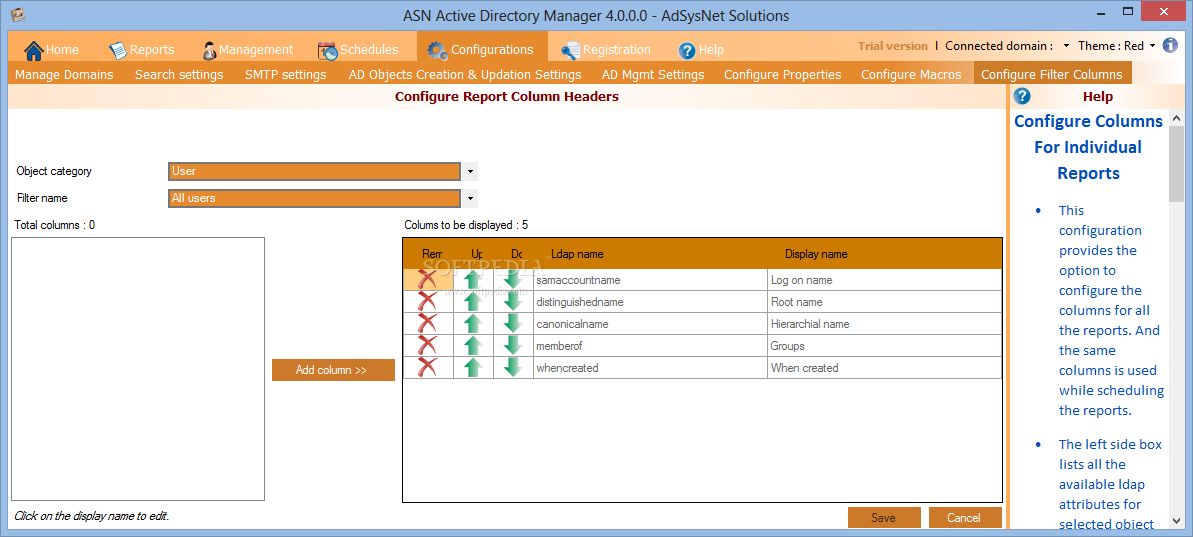This screenshot has height=537, width=1193.
Task: Open the SMTP settings tab
Action: 285,75
